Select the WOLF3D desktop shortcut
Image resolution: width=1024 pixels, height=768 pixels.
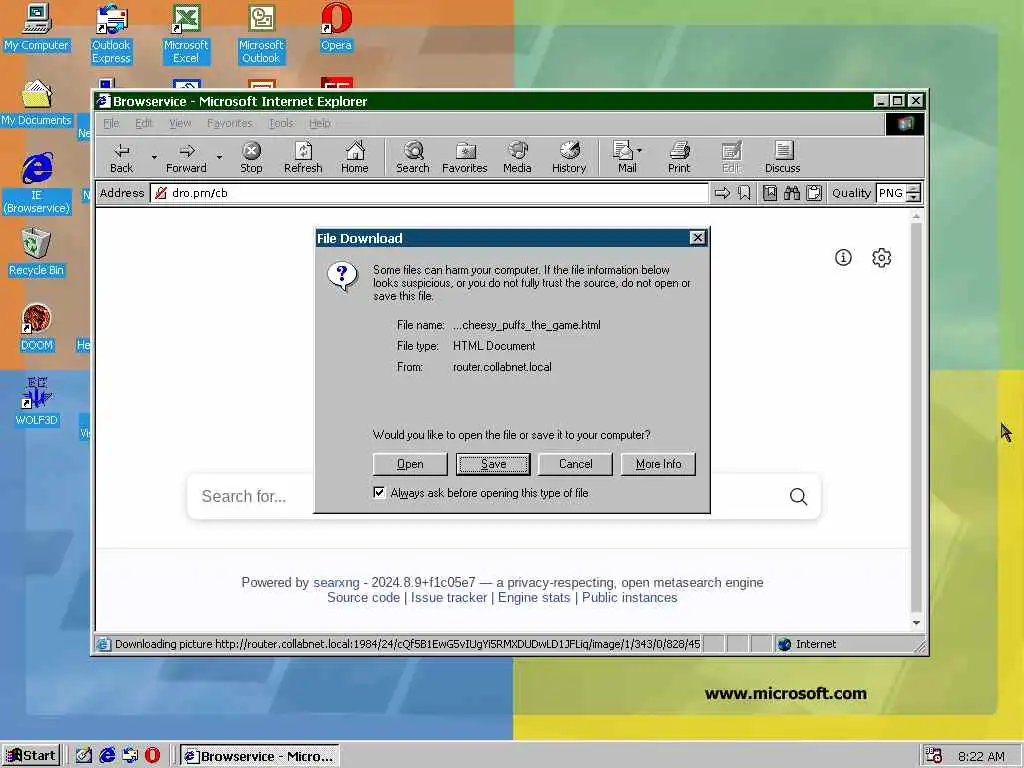click(x=37, y=402)
